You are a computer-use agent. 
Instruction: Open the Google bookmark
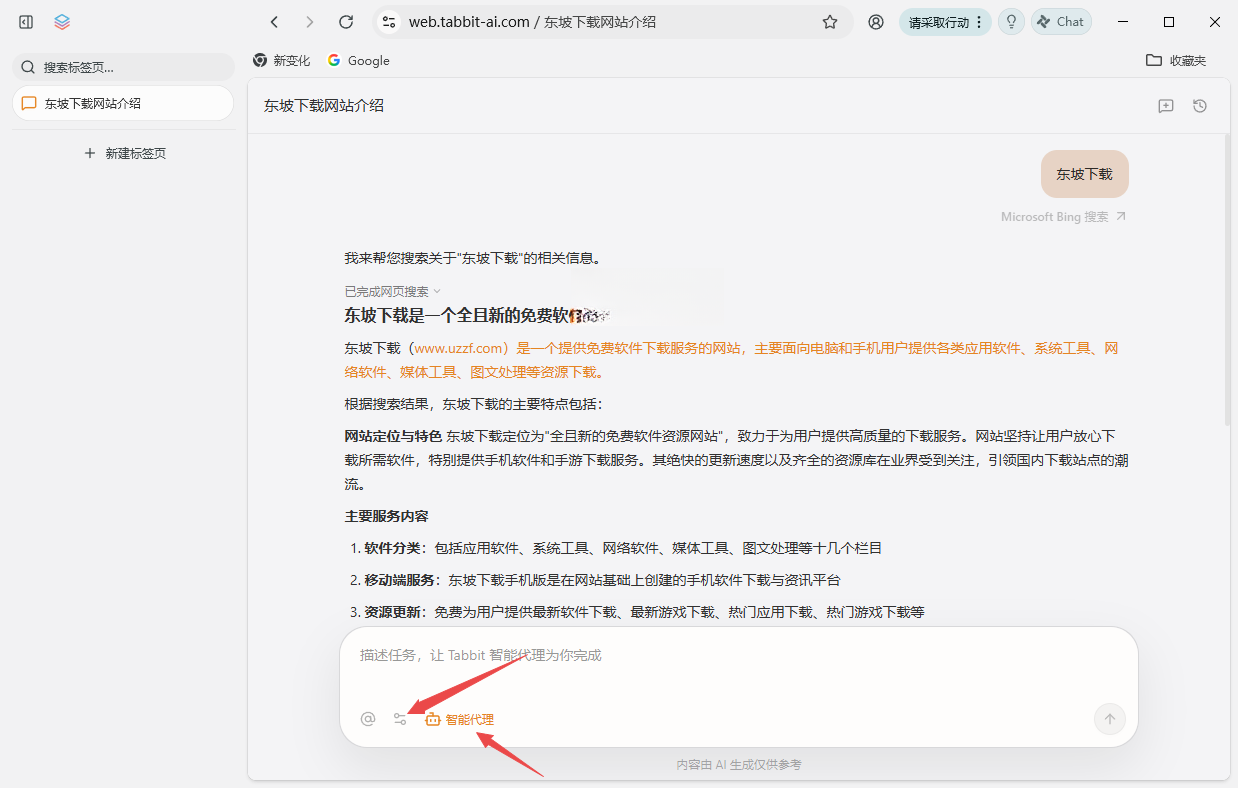coord(358,60)
